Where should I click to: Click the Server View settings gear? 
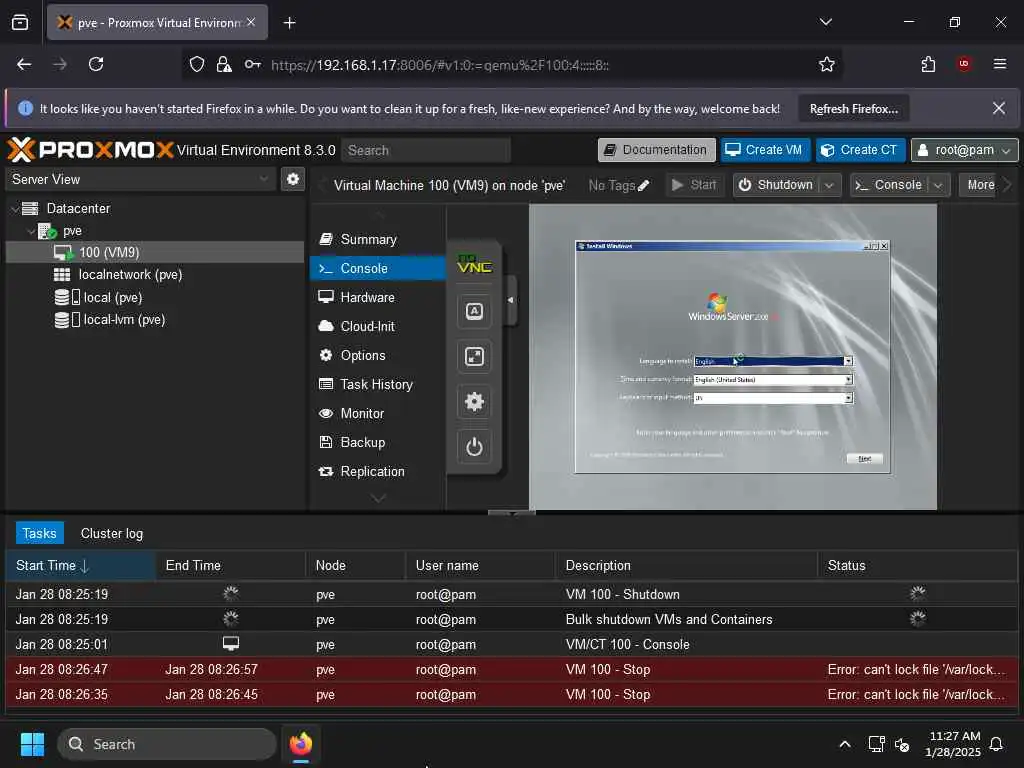coord(293,179)
